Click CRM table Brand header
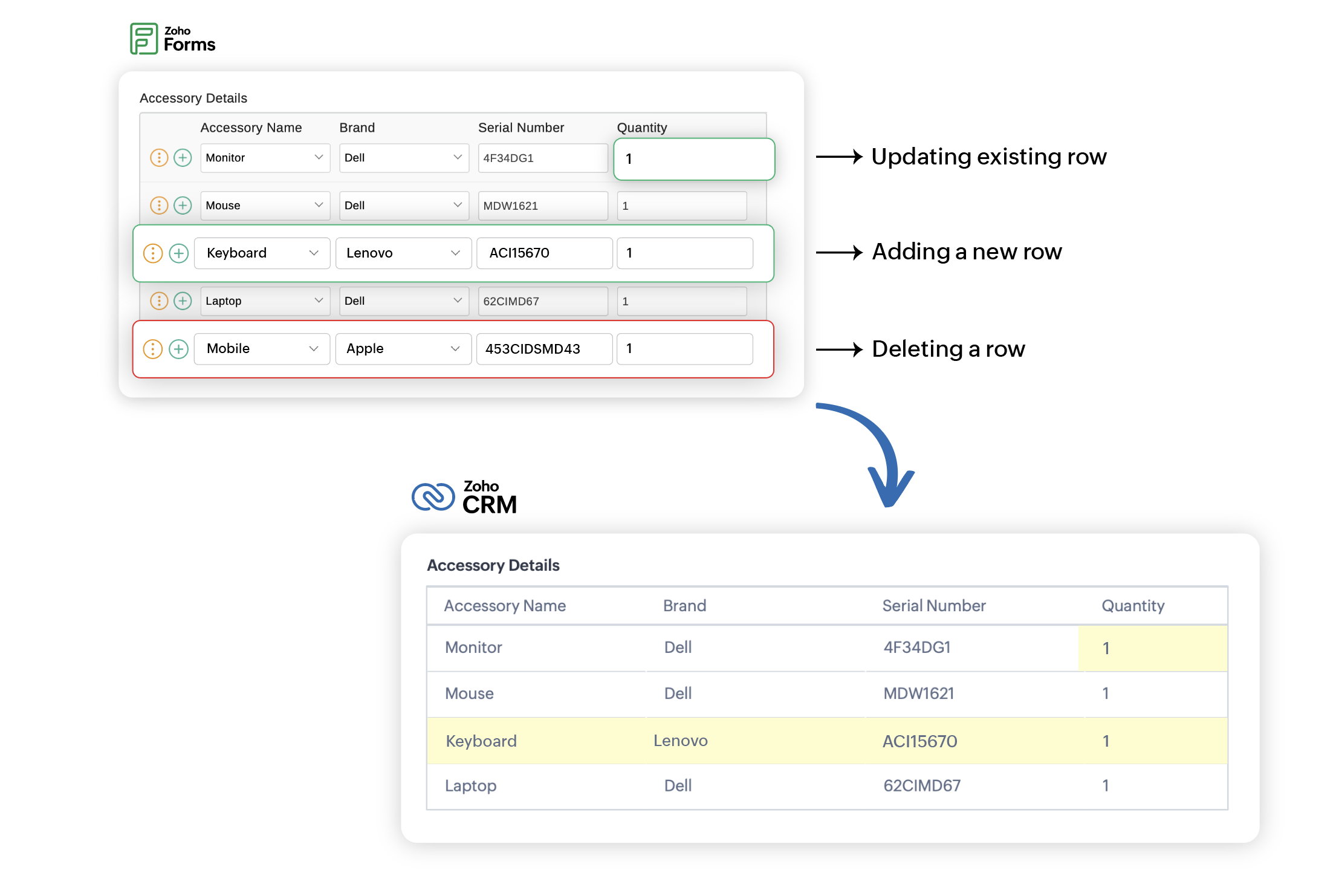Image resolution: width=1336 pixels, height=896 pixels. click(684, 606)
